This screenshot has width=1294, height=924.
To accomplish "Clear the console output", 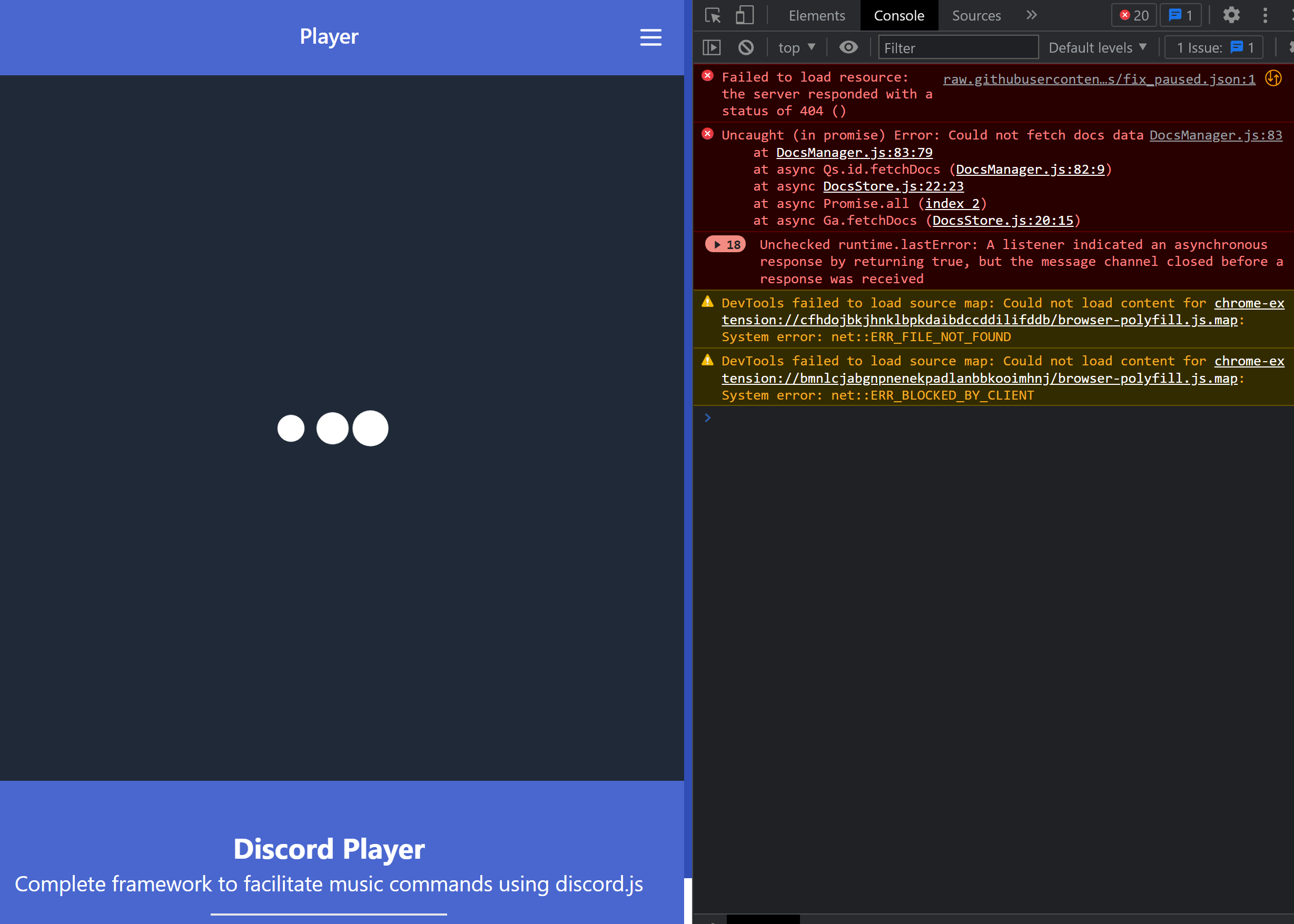I will pos(746,47).
